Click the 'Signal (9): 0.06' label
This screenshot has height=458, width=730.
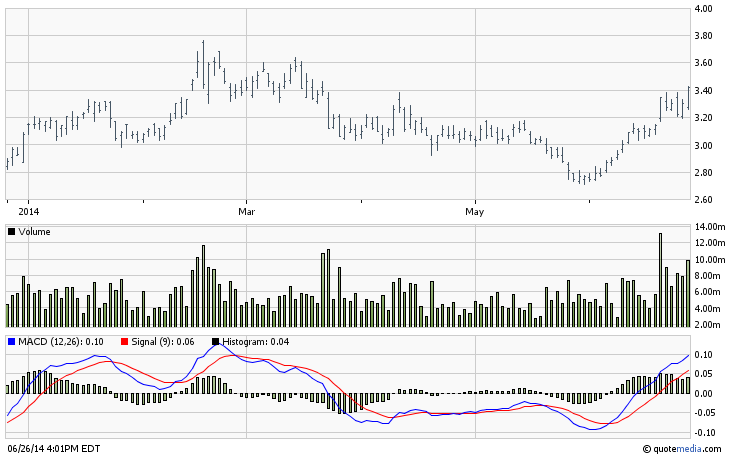(162, 342)
